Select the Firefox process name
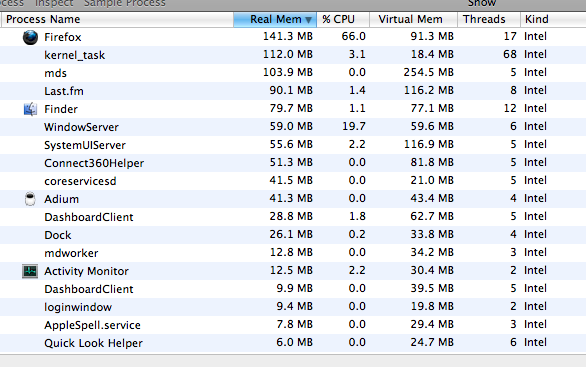 pyautogui.click(x=62, y=37)
